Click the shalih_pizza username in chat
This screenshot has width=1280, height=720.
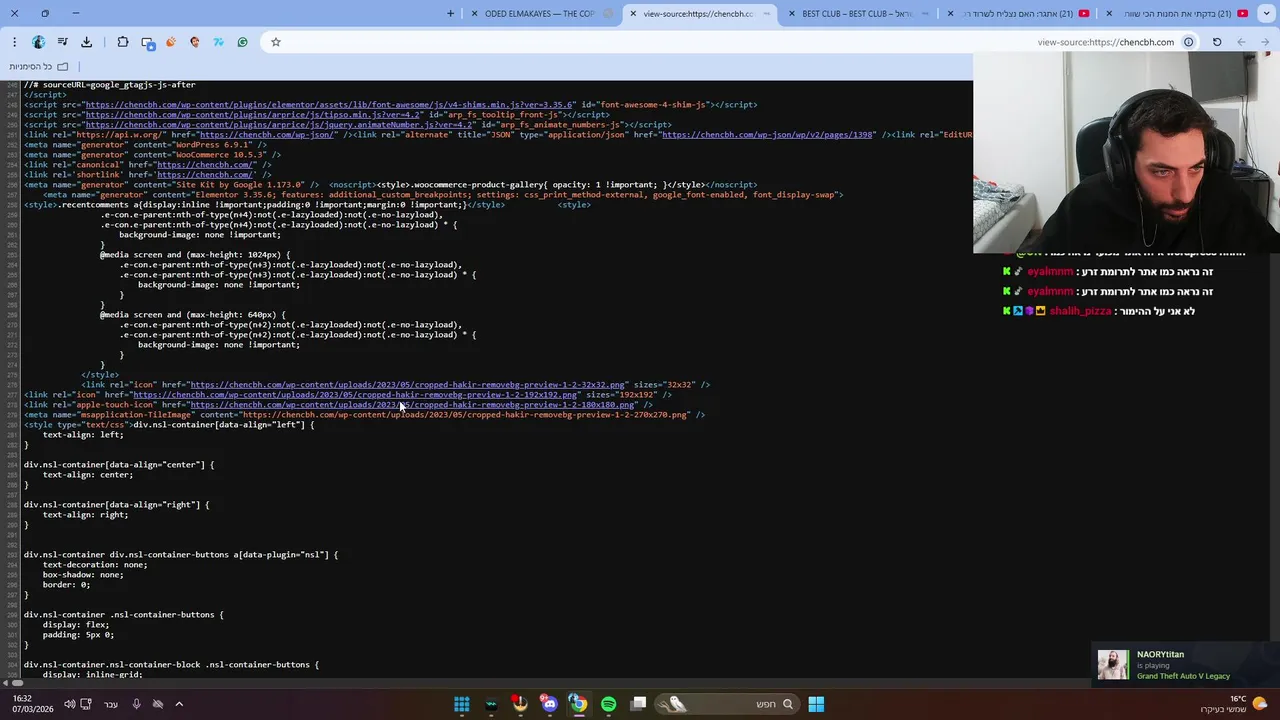1080,311
